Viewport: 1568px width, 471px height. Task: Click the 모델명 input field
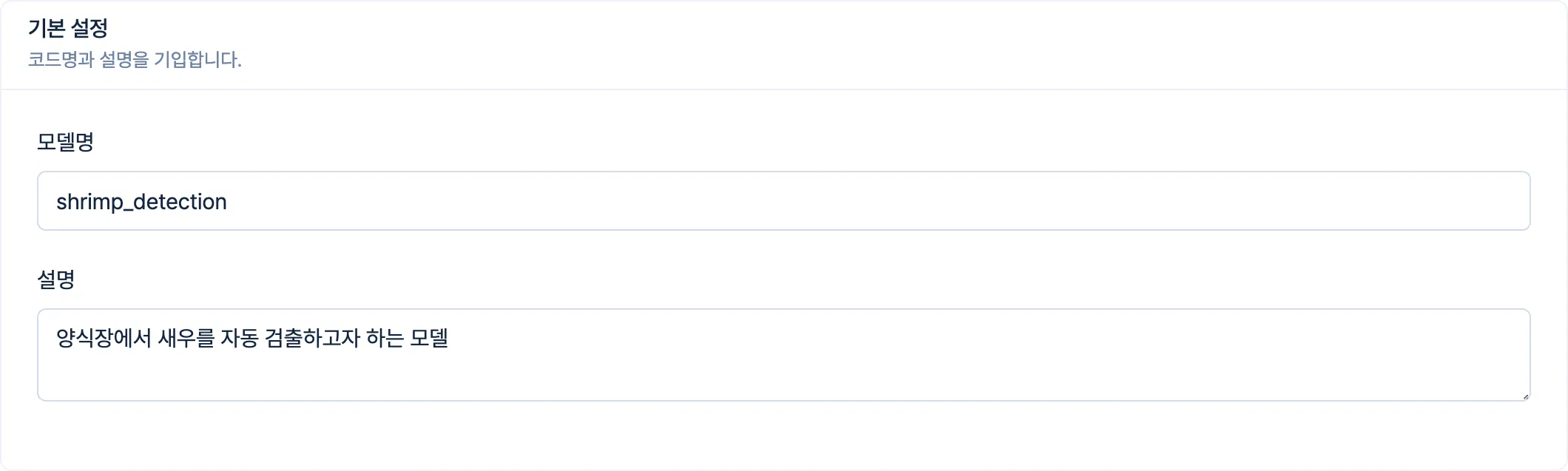tap(783, 201)
